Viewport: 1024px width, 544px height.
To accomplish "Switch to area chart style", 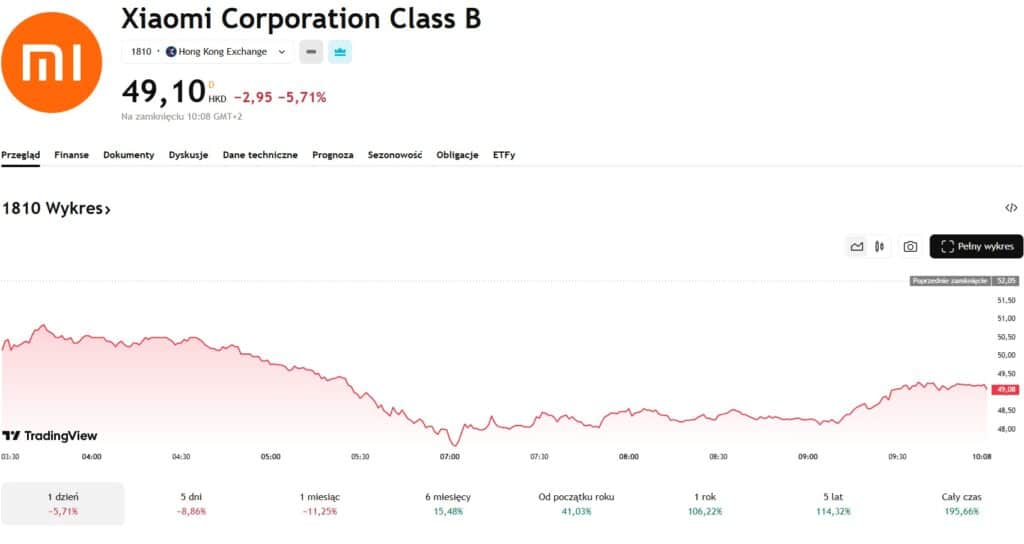I will (x=857, y=246).
